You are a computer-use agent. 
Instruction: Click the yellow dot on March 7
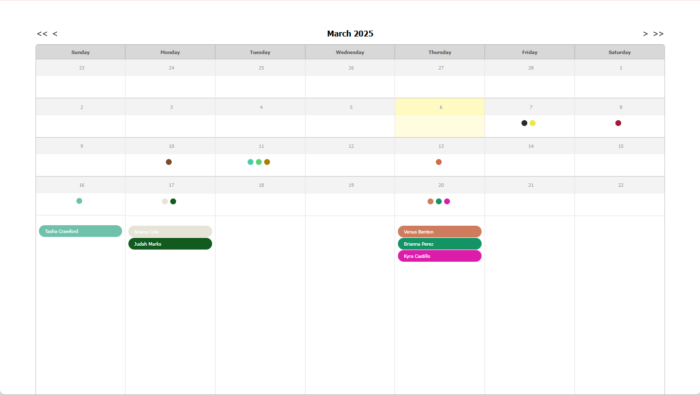point(533,123)
